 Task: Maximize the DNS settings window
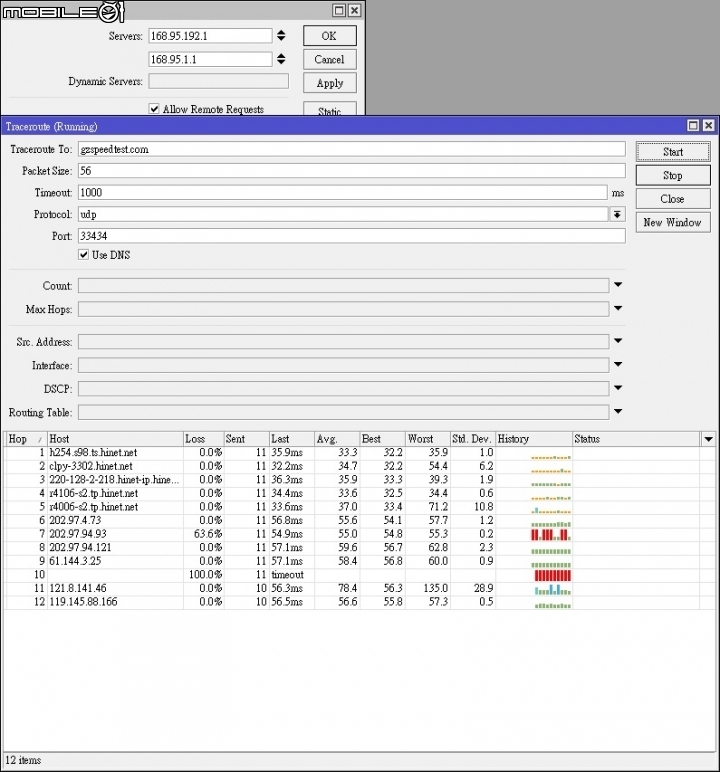[339, 10]
